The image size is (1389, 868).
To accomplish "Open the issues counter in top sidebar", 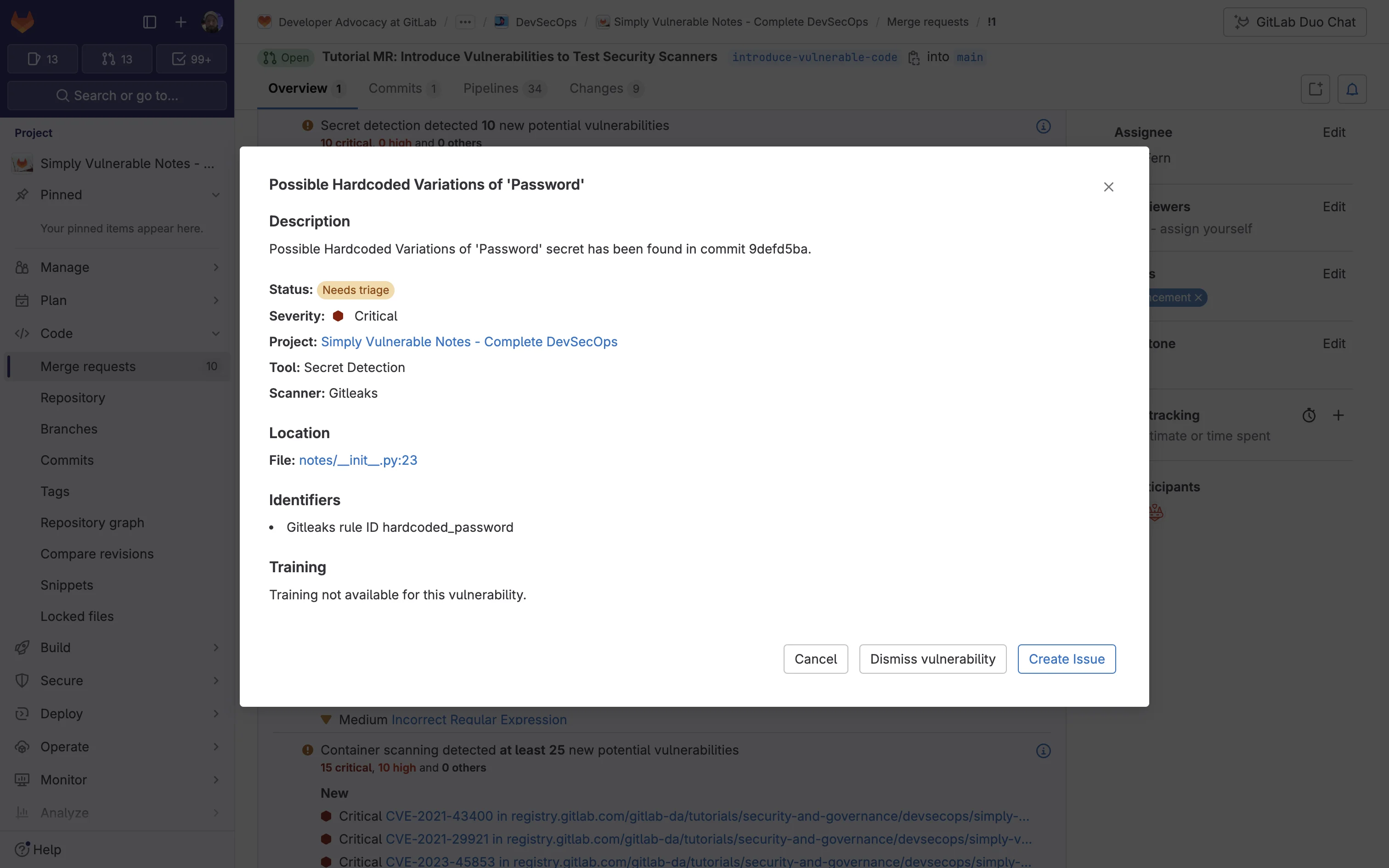I will (41, 58).
